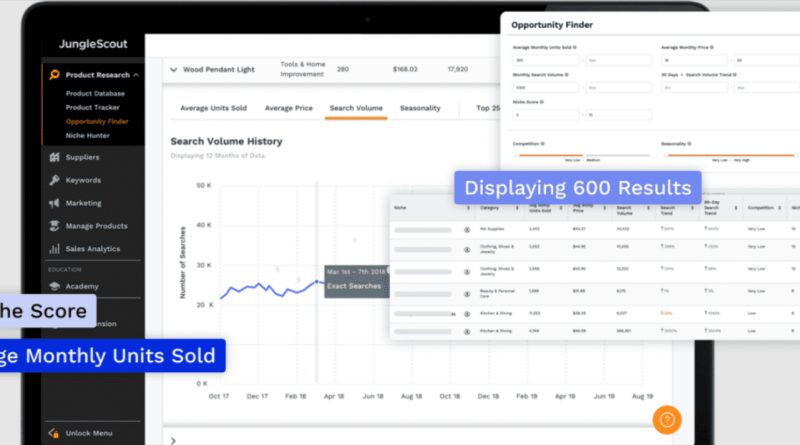800x445 pixels.
Task: Click the orange help question mark button
Action: (x=667, y=420)
